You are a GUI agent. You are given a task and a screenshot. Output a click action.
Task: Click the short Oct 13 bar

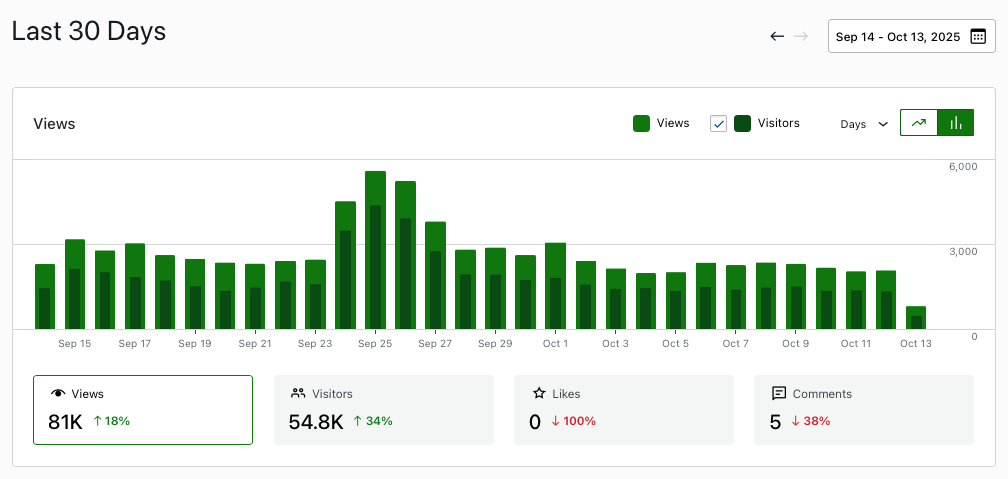[x=915, y=318]
